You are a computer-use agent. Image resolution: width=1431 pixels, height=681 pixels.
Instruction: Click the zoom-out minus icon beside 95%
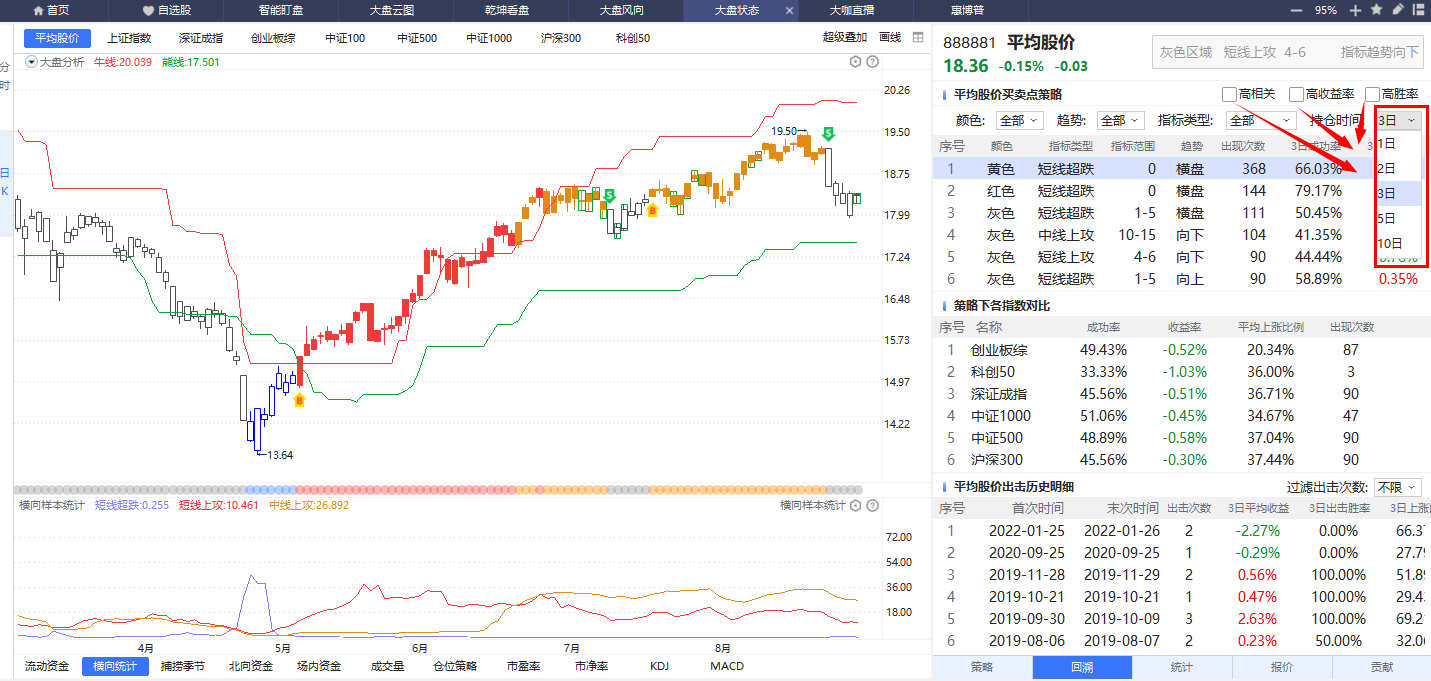(x=1297, y=10)
